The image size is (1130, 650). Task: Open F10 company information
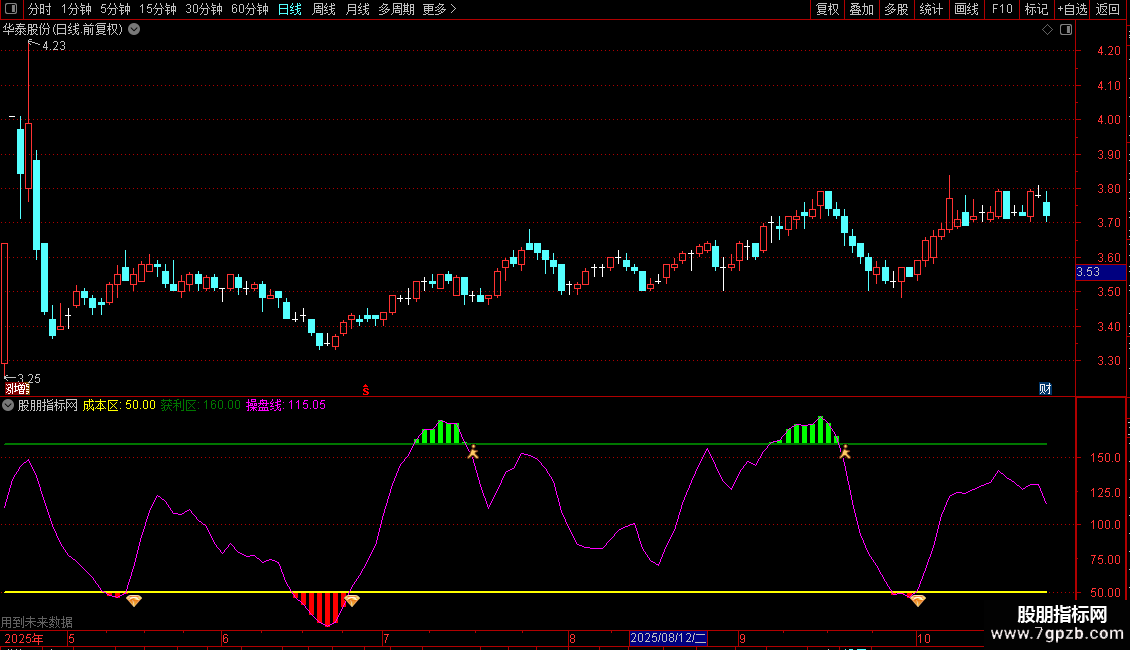[x=1002, y=10]
